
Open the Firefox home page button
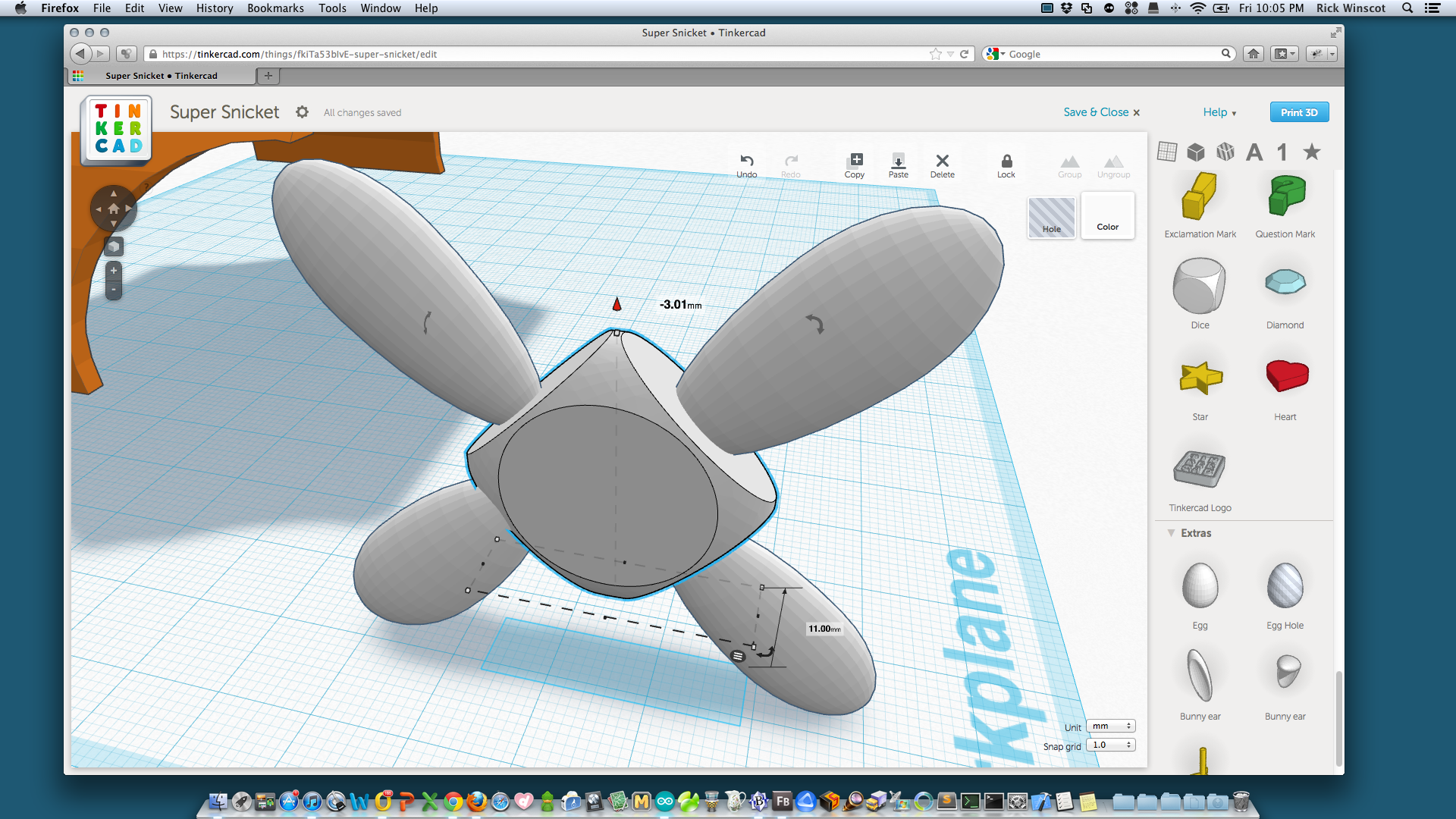pyautogui.click(x=1254, y=54)
